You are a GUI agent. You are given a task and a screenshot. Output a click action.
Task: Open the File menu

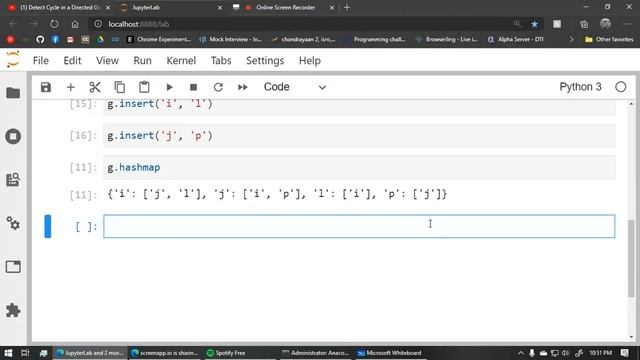[x=41, y=60]
